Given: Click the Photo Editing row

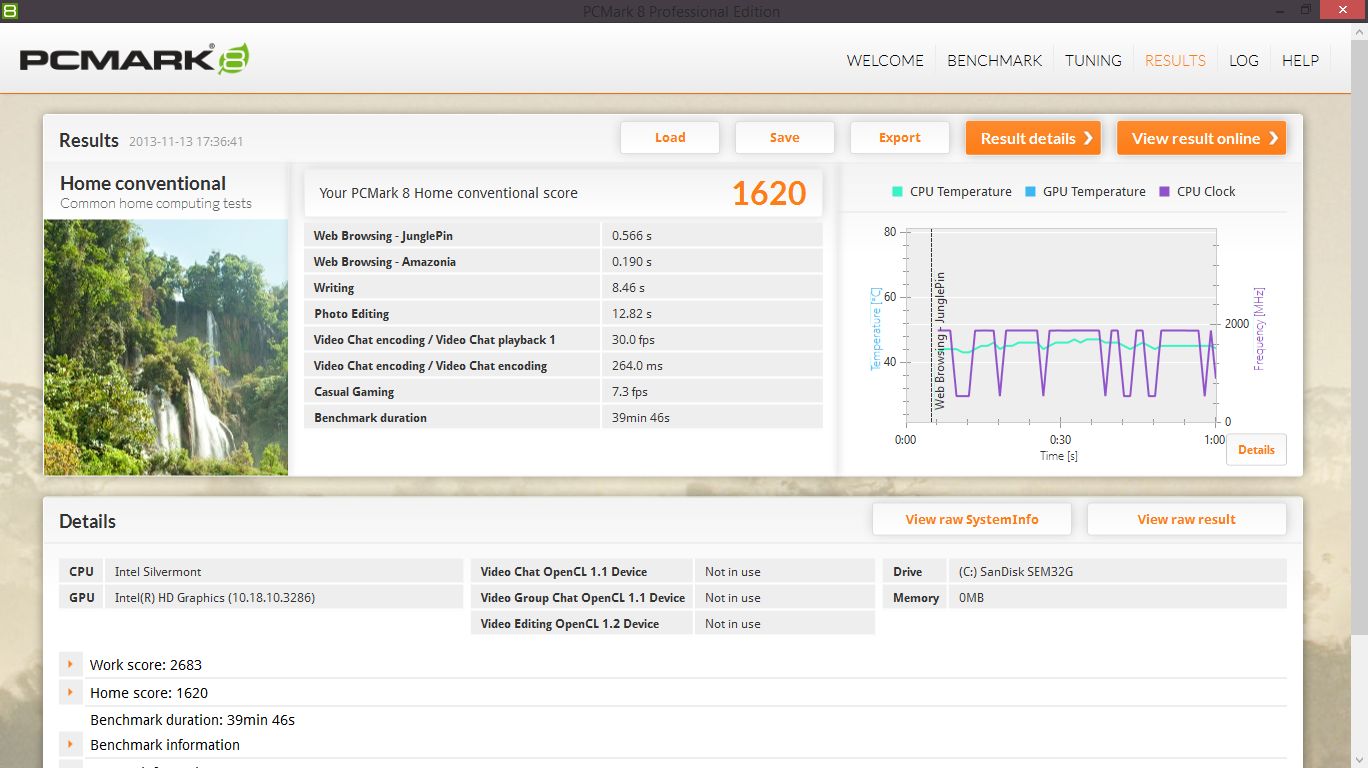Looking at the screenshot, I should coord(563,314).
